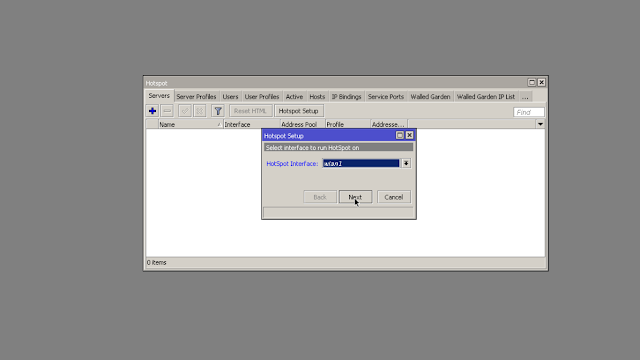Close the Hotspot window

coord(541,82)
